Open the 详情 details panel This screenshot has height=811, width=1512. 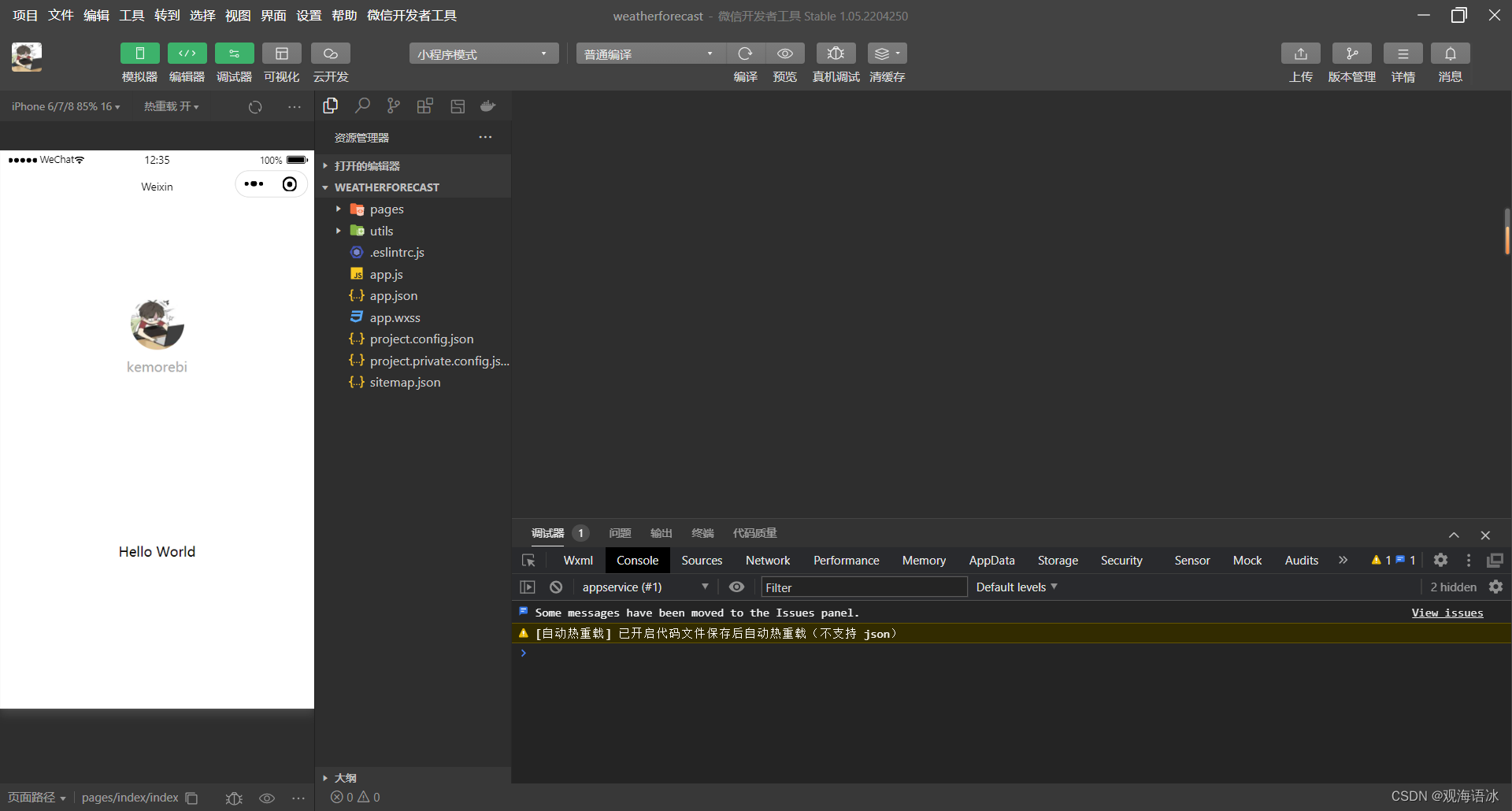pos(1403,54)
